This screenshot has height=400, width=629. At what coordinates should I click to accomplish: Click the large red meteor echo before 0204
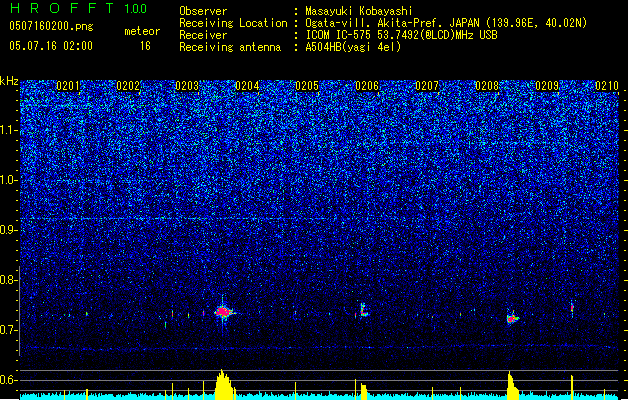(223, 312)
